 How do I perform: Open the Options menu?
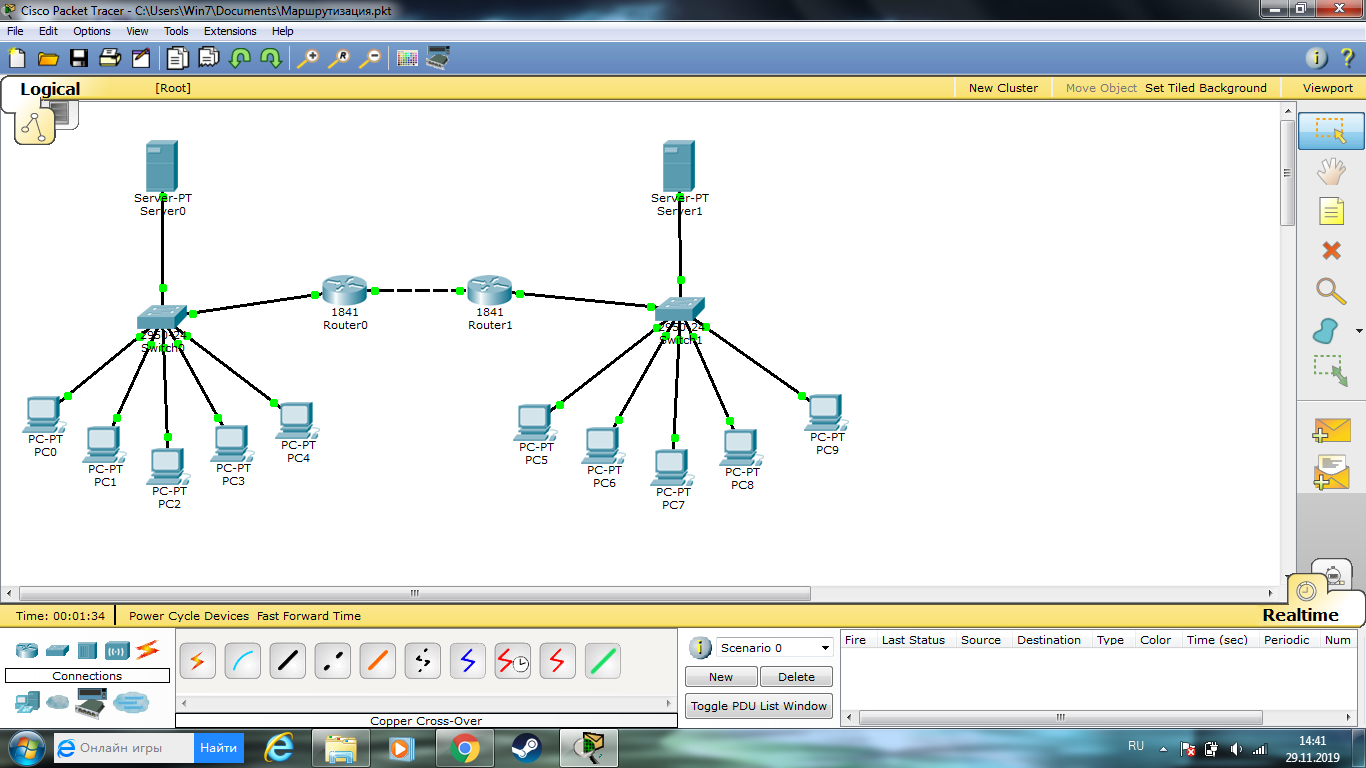(x=92, y=31)
